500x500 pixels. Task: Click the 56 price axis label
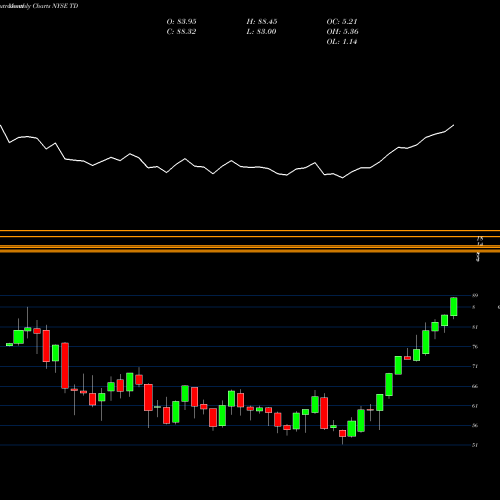(475, 425)
